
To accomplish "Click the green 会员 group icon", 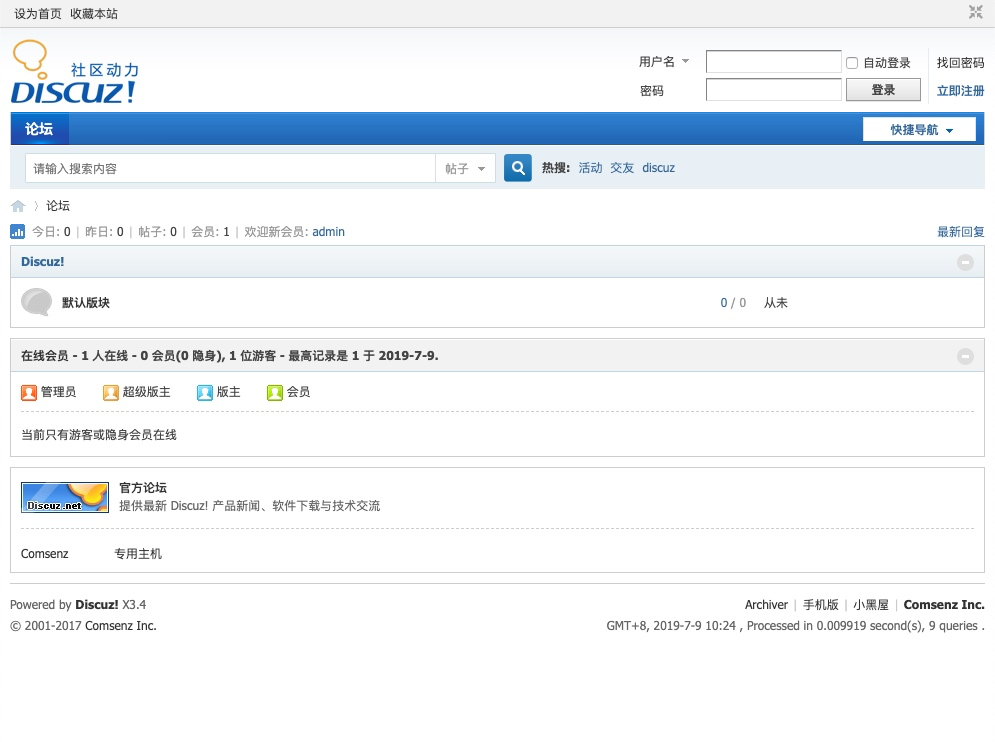I will [273, 392].
